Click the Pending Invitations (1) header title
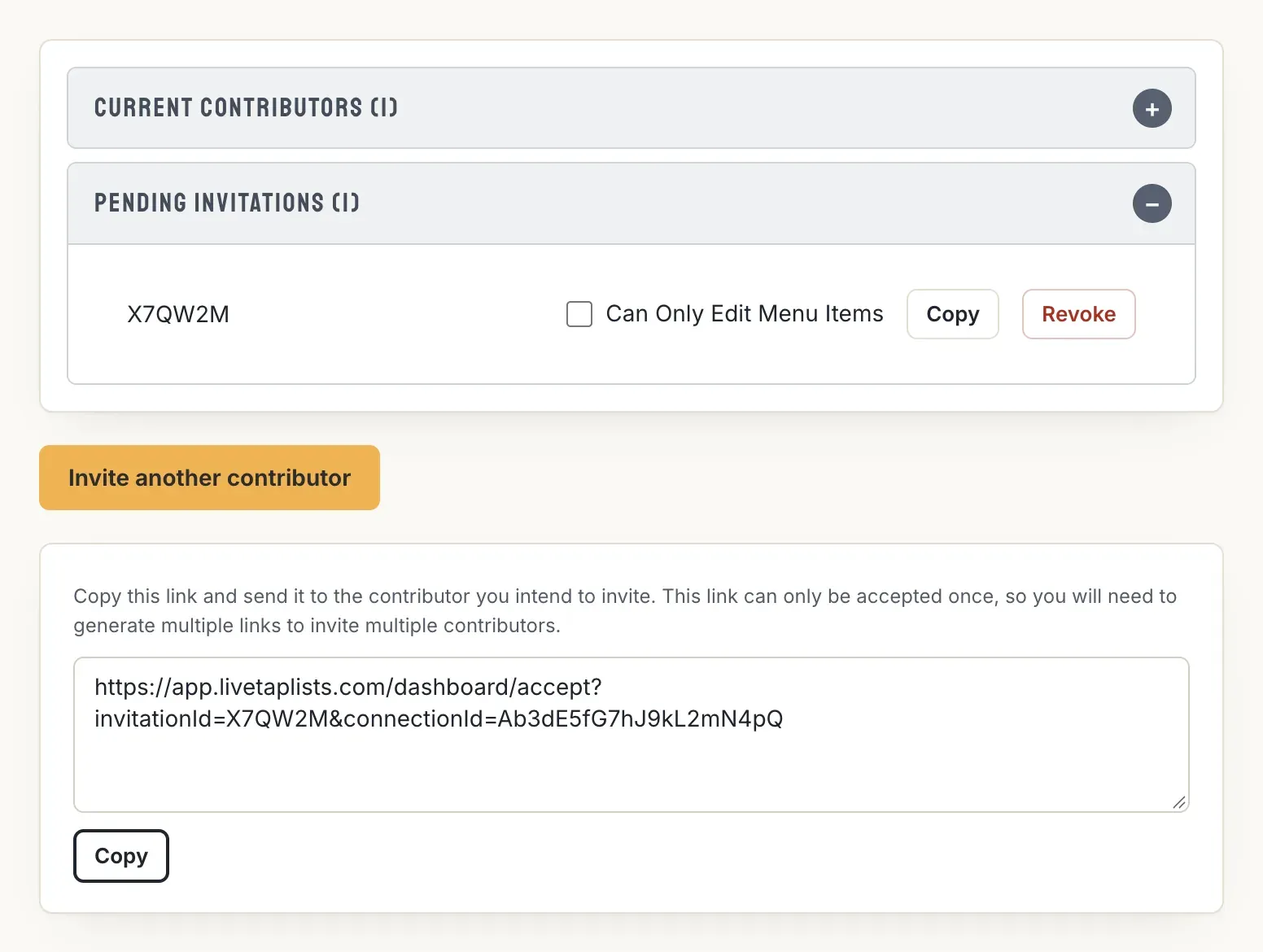The height and width of the screenshot is (952, 1263). 227,203
